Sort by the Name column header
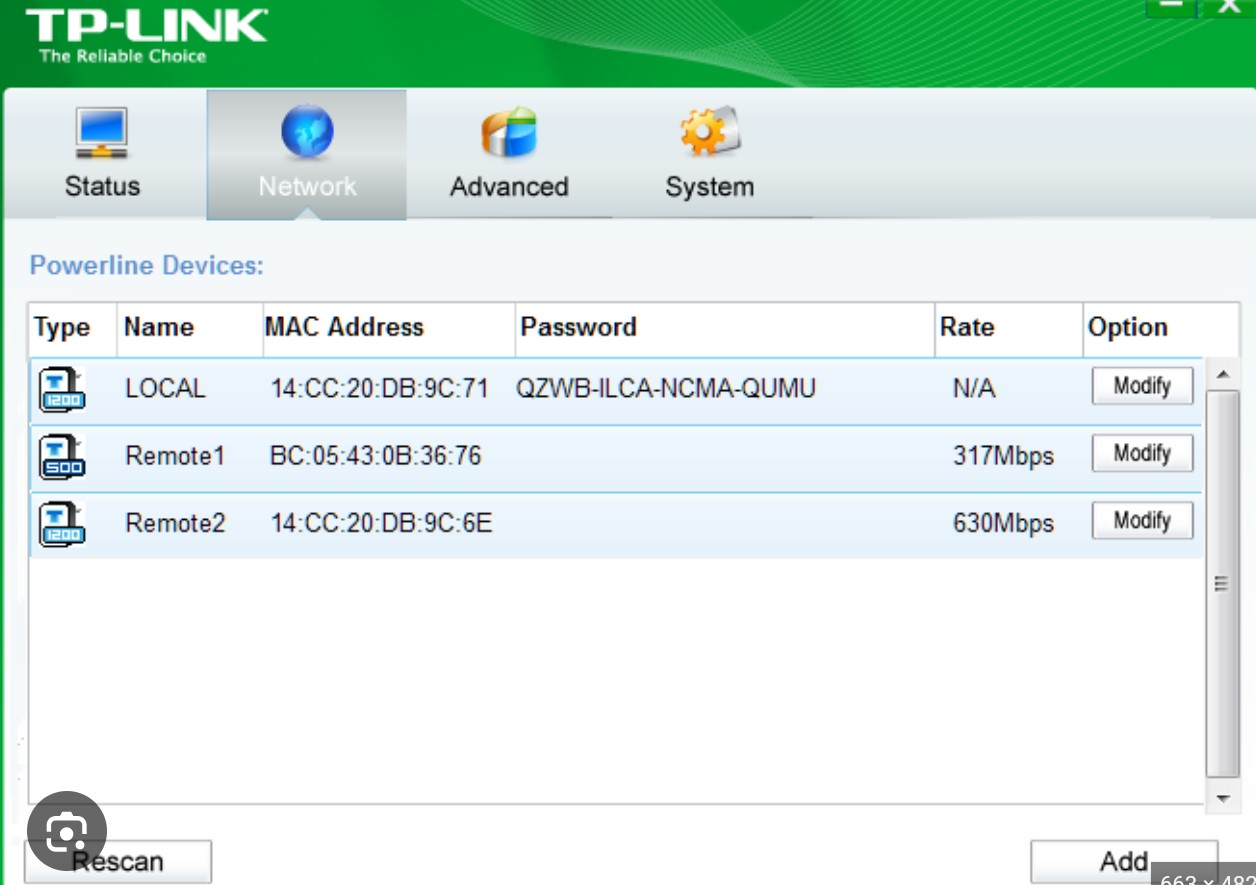 click(190, 328)
